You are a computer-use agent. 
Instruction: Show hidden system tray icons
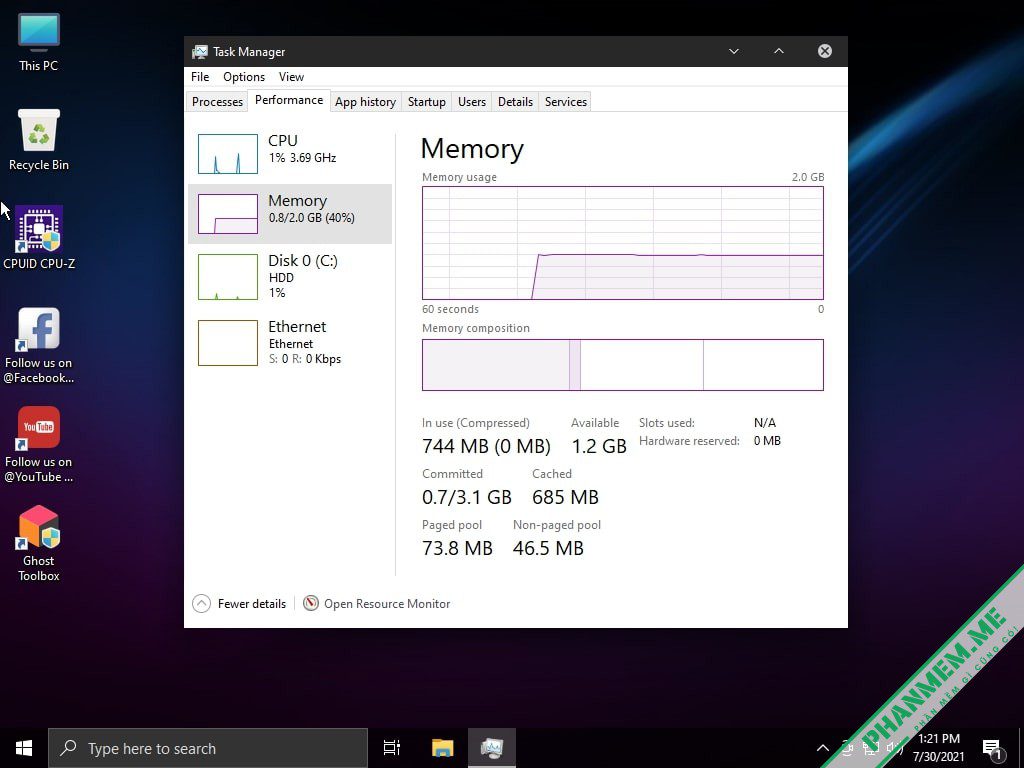click(823, 748)
